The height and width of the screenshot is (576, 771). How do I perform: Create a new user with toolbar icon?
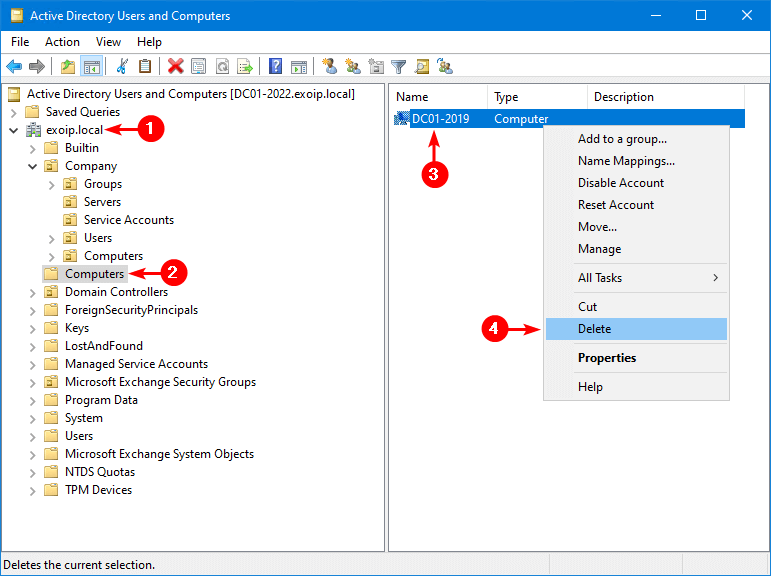pos(329,66)
